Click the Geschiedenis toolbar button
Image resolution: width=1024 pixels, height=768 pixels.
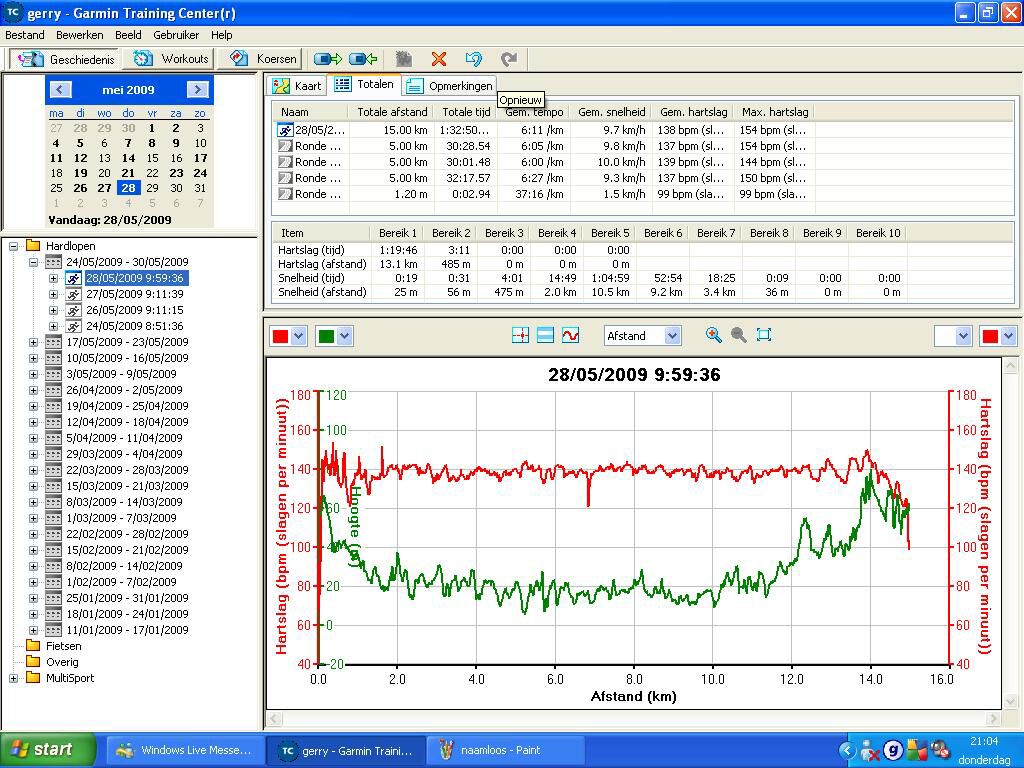65,59
